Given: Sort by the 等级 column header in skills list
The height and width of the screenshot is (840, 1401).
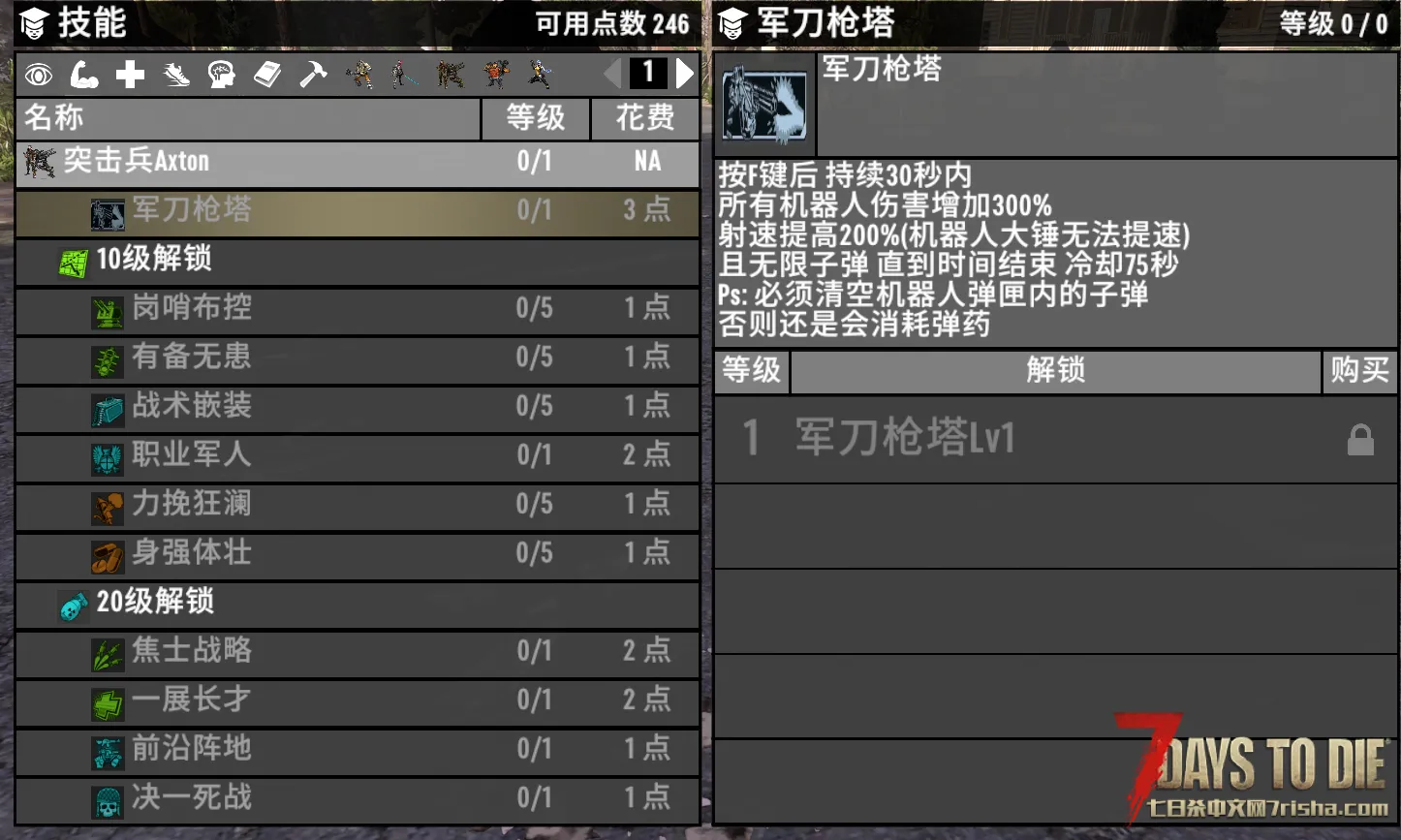Looking at the screenshot, I should coord(536,119).
